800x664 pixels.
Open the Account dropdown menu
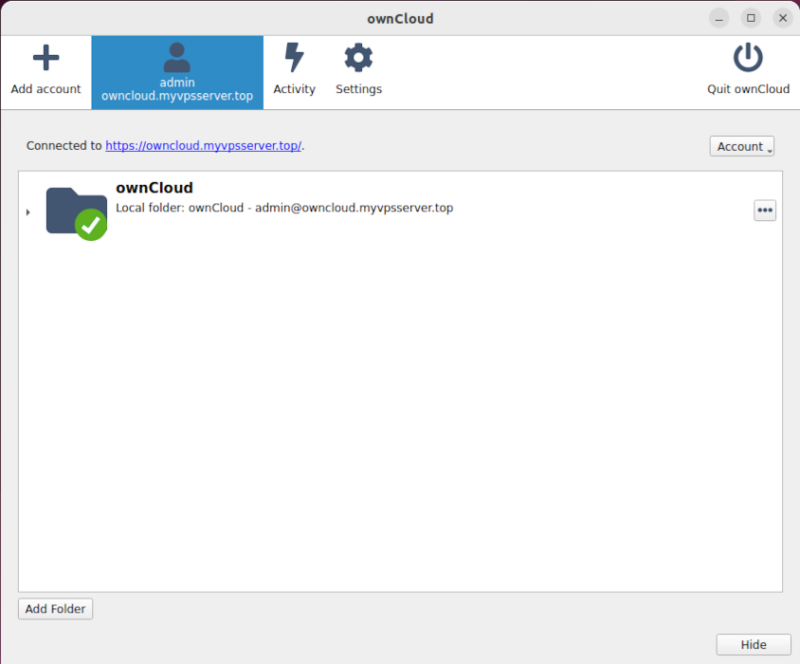pyautogui.click(x=742, y=146)
